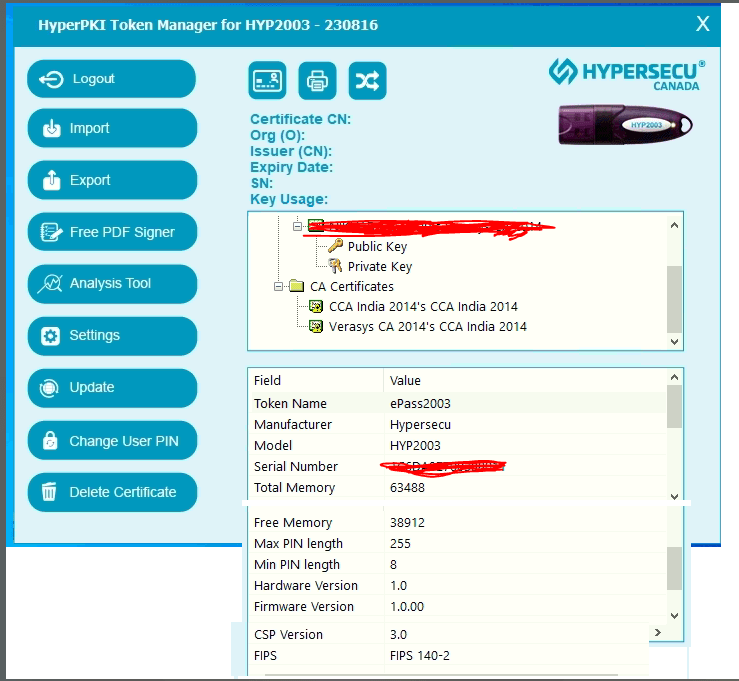Click scroll-up arrow in token details table

pos(674,377)
